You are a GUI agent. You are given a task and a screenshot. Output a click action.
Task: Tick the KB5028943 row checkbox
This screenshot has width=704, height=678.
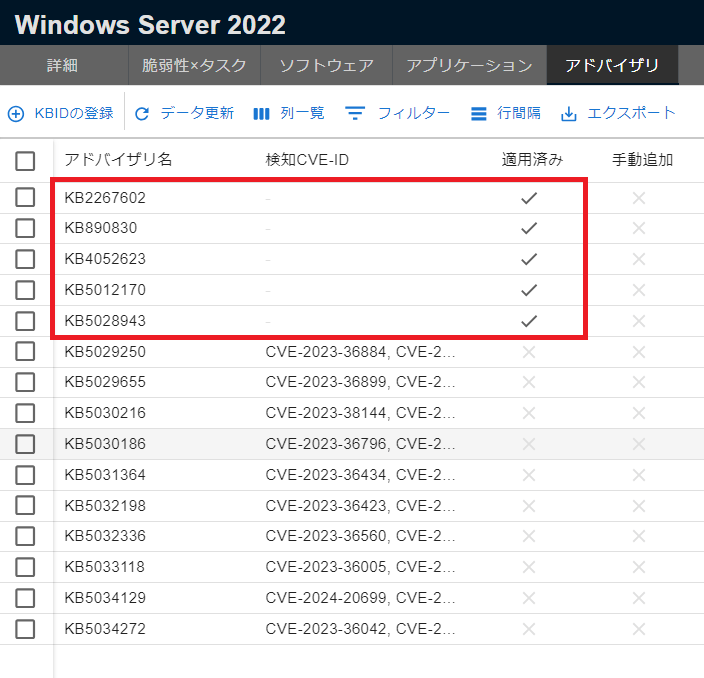tap(25, 321)
